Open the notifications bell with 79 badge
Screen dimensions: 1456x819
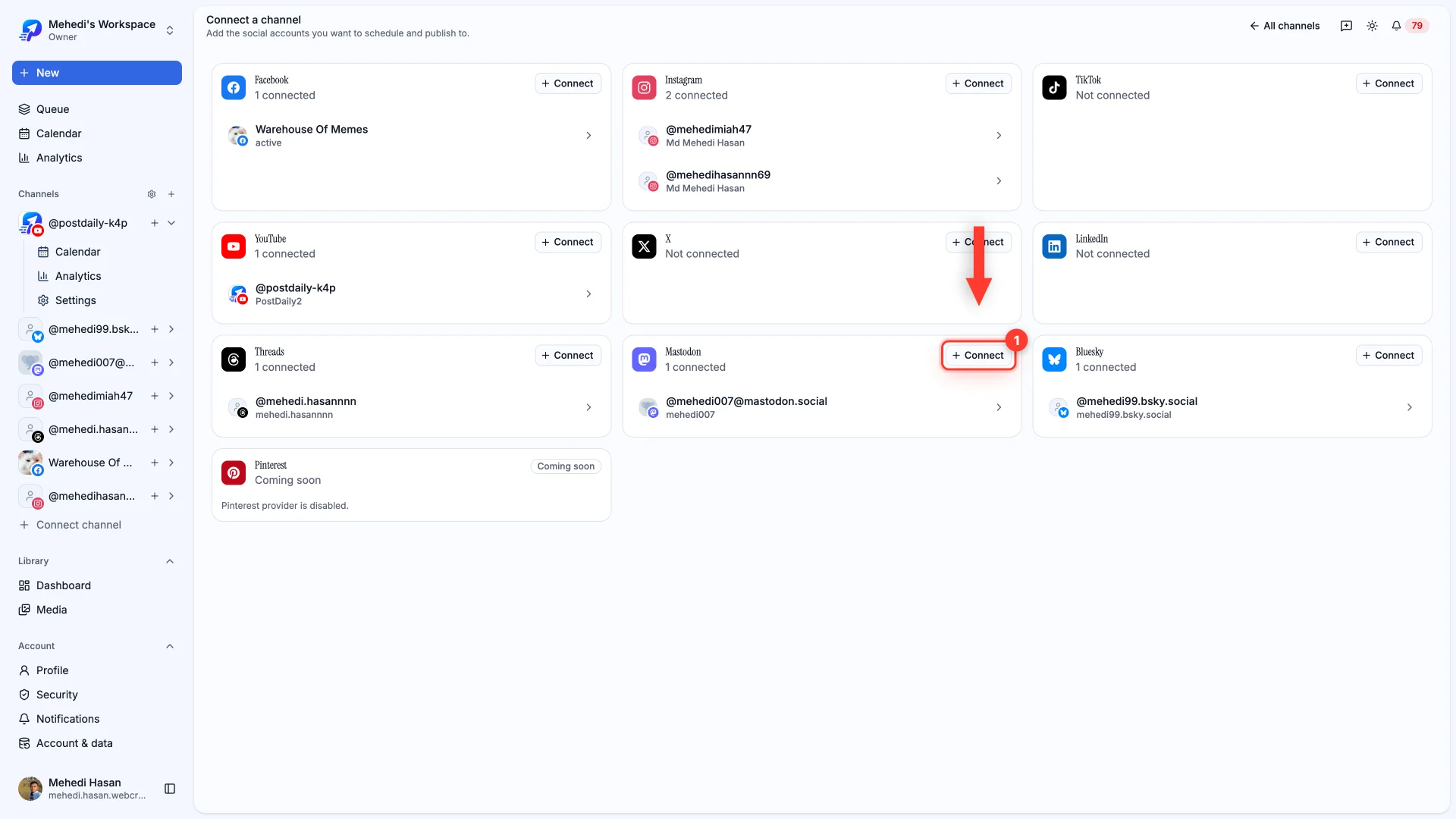(x=1410, y=26)
